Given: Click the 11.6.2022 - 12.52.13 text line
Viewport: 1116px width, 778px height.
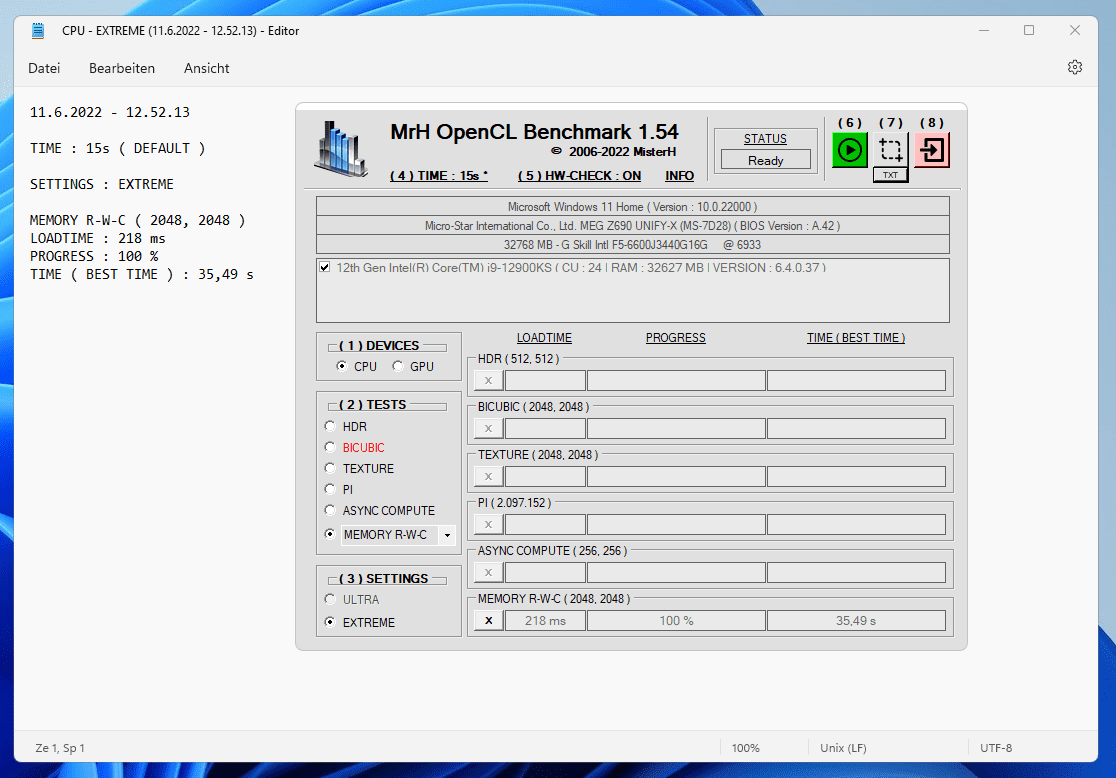Looking at the screenshot, I should coord(110,112).
